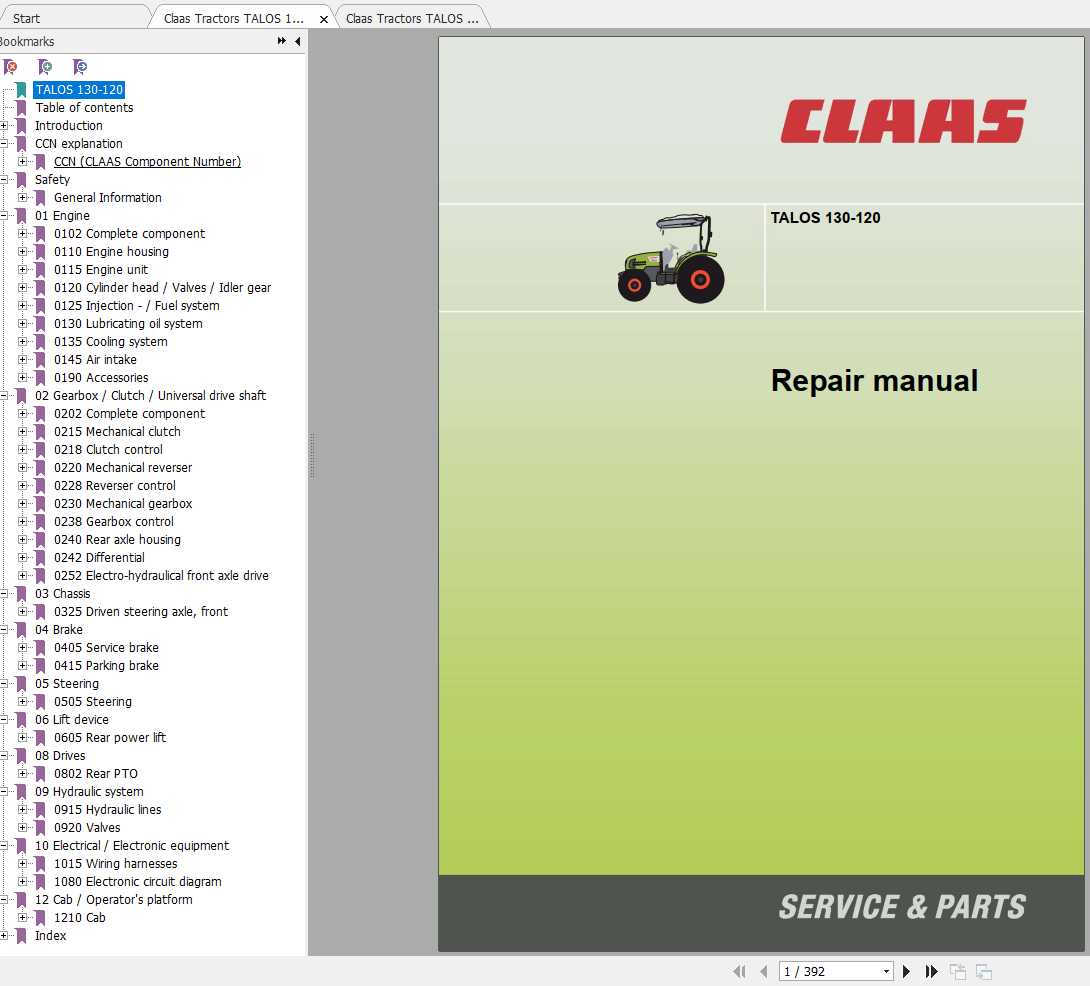Image resolution: width=1090 pixels, height=986 pixels.
Task: Collapse the 09 Hydraulic system section
Action: 4,791
